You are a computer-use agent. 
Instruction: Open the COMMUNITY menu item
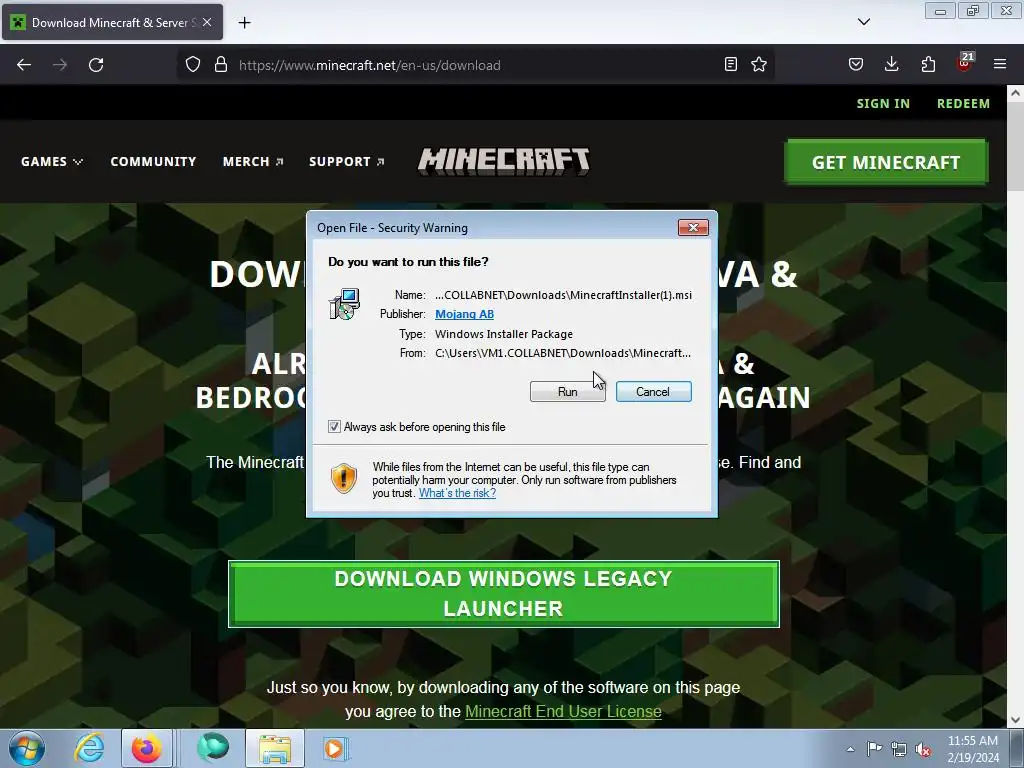pyautogui.click(x=153, y=161)
